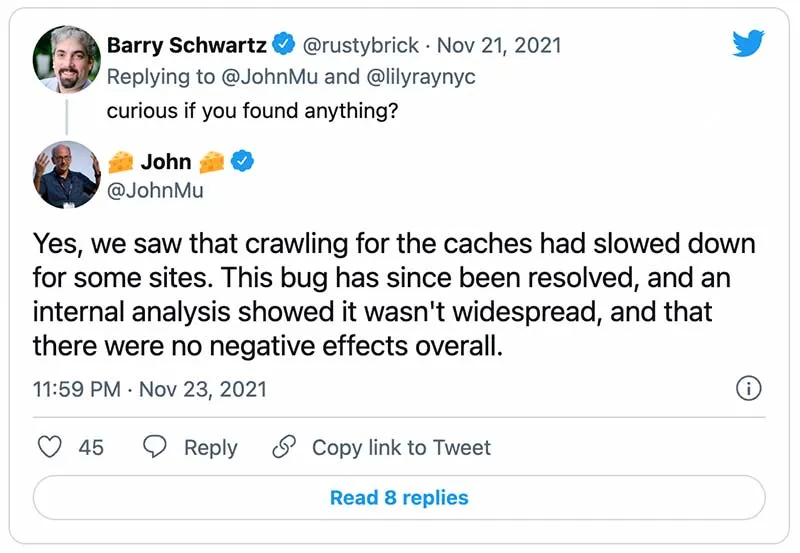Click the Barry Schwartz display name

(188, 45)
